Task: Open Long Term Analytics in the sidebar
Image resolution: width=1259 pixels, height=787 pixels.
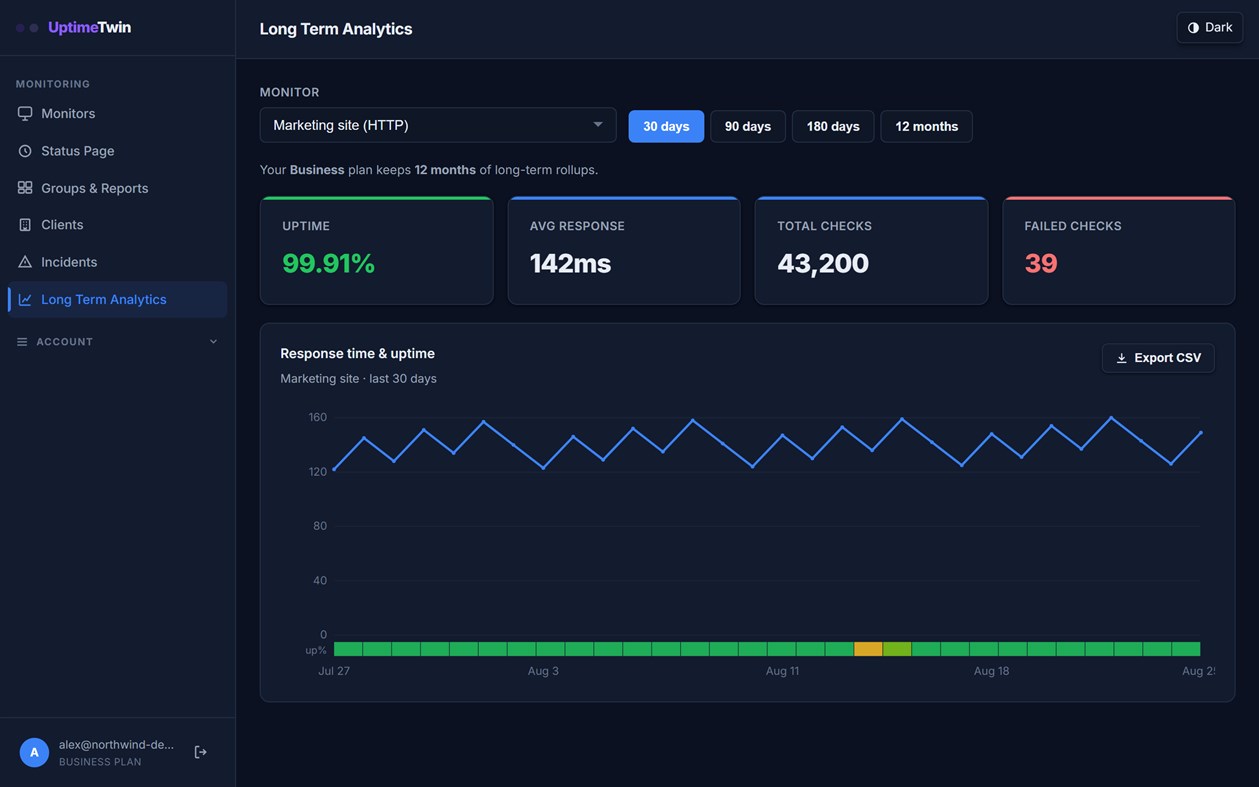Action: pyautogui.click(x=117, y=299)
